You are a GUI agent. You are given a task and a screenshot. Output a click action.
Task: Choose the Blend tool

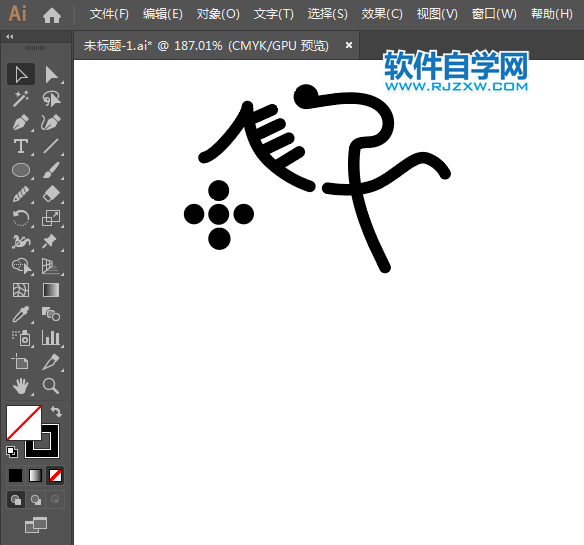51,314
